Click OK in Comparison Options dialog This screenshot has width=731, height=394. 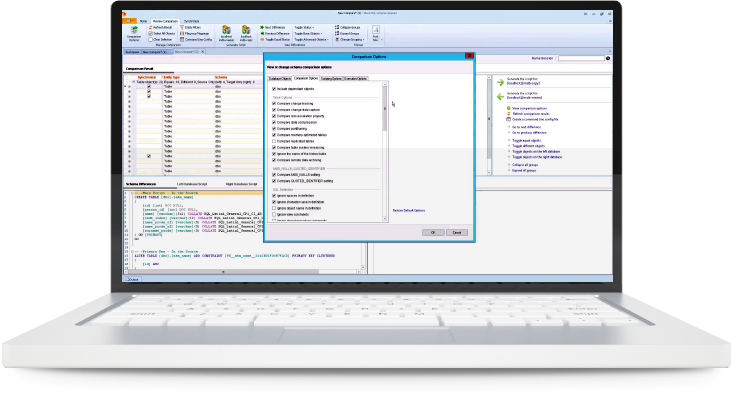[x=433, y=232]
